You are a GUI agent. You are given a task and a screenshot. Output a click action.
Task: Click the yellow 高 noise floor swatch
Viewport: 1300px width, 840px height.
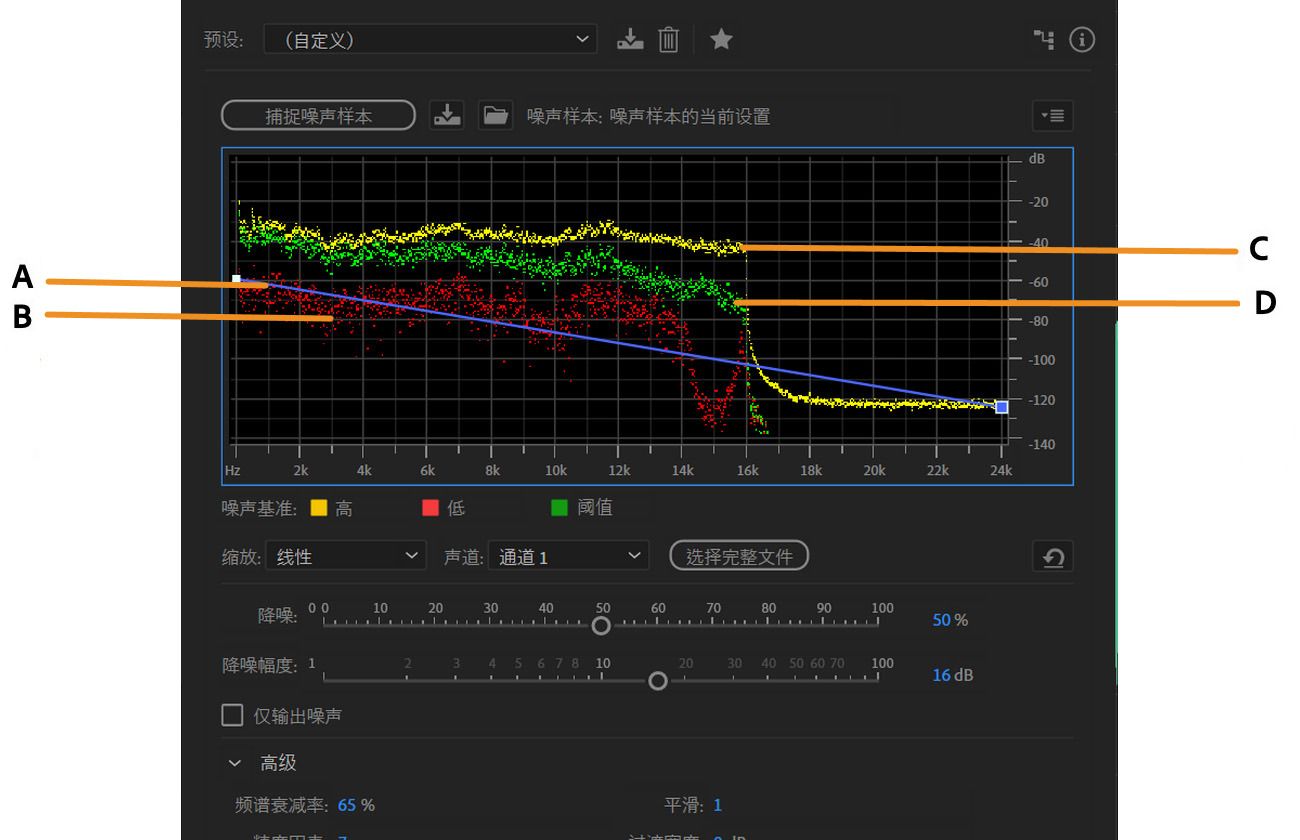point(320,507)
